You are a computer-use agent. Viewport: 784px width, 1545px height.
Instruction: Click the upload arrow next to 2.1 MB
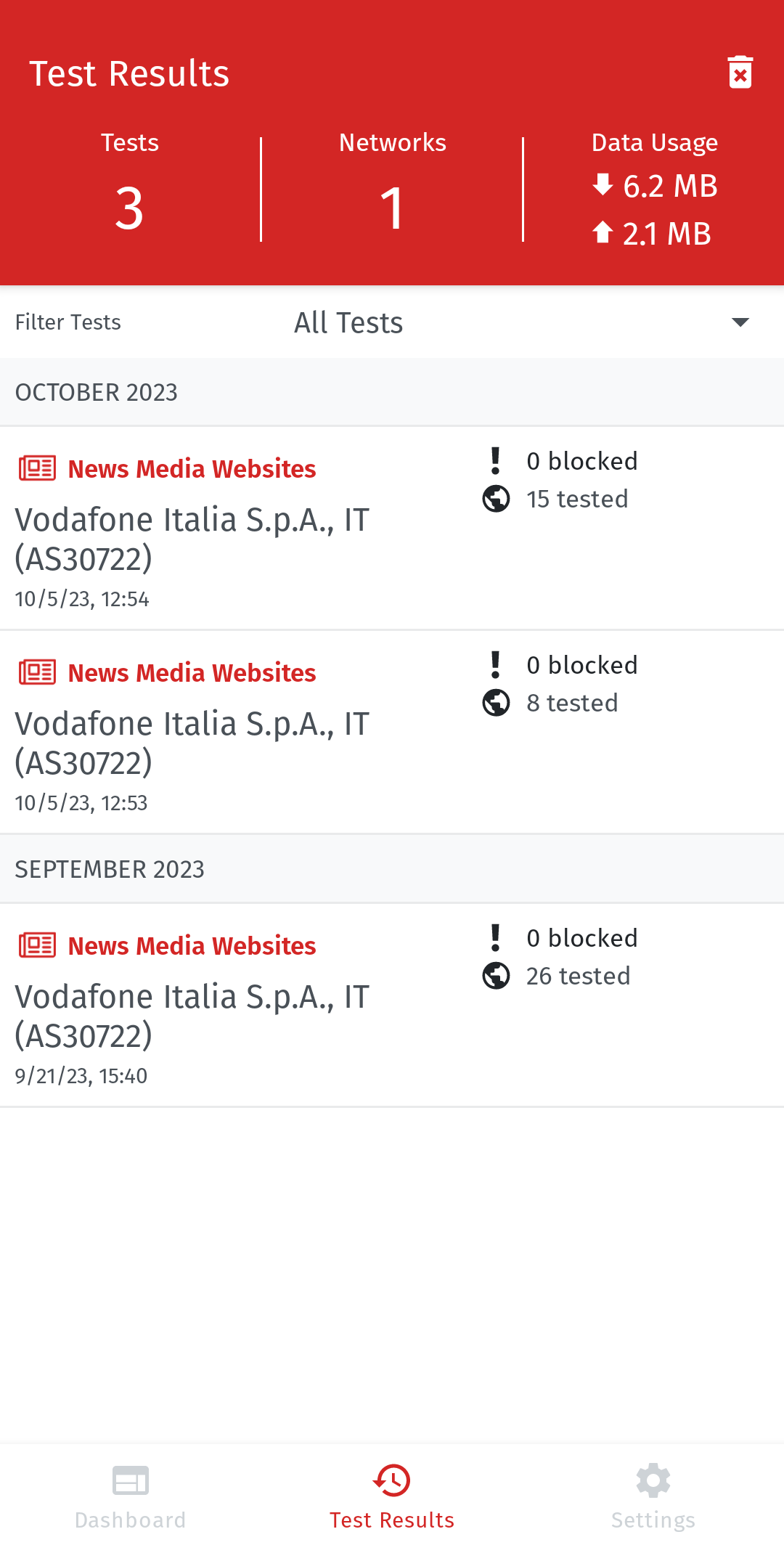pyautogui.click(x=603, y=232)
